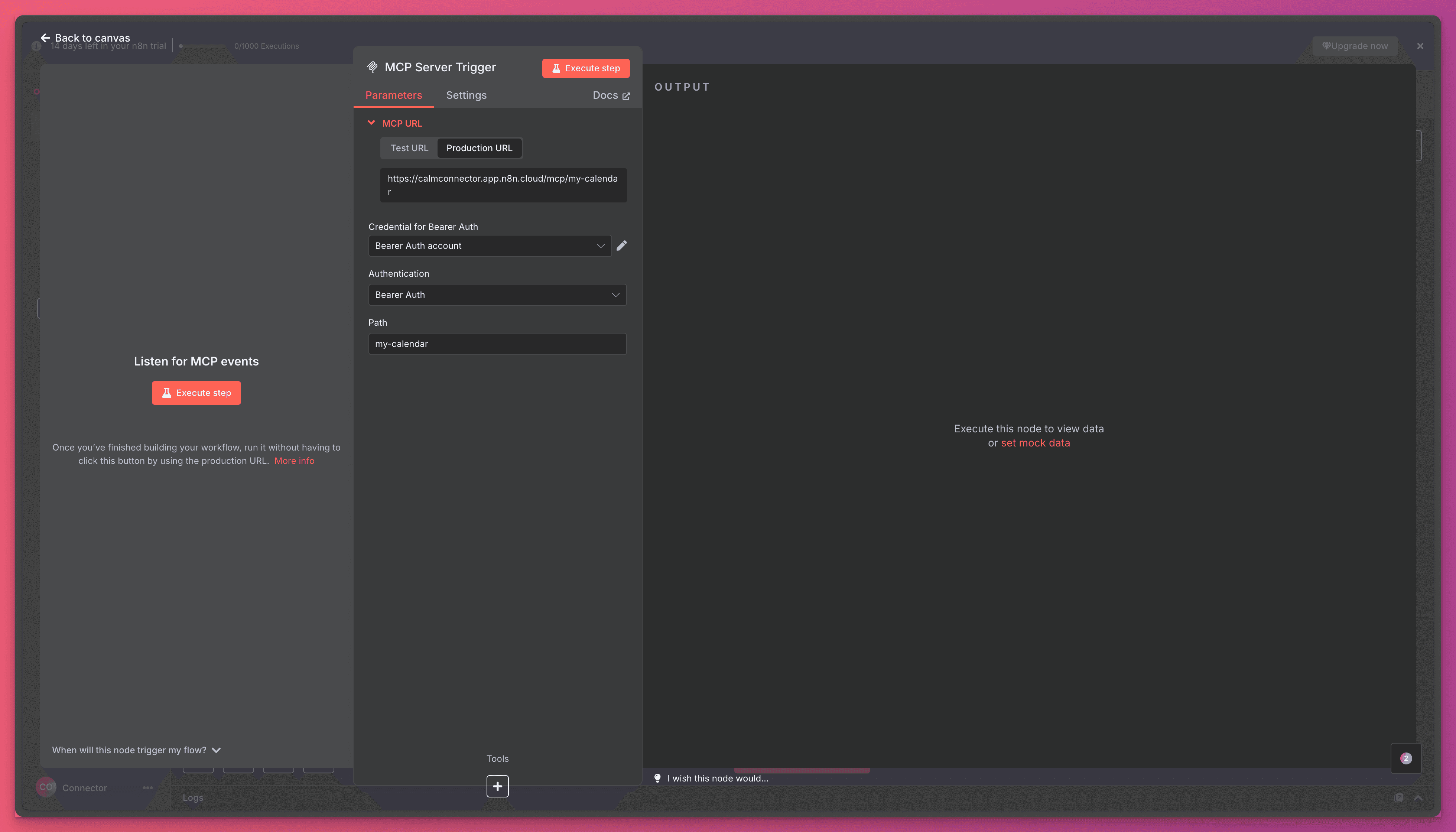
Task: Select the Production URL option
Action: pos(479,148)
